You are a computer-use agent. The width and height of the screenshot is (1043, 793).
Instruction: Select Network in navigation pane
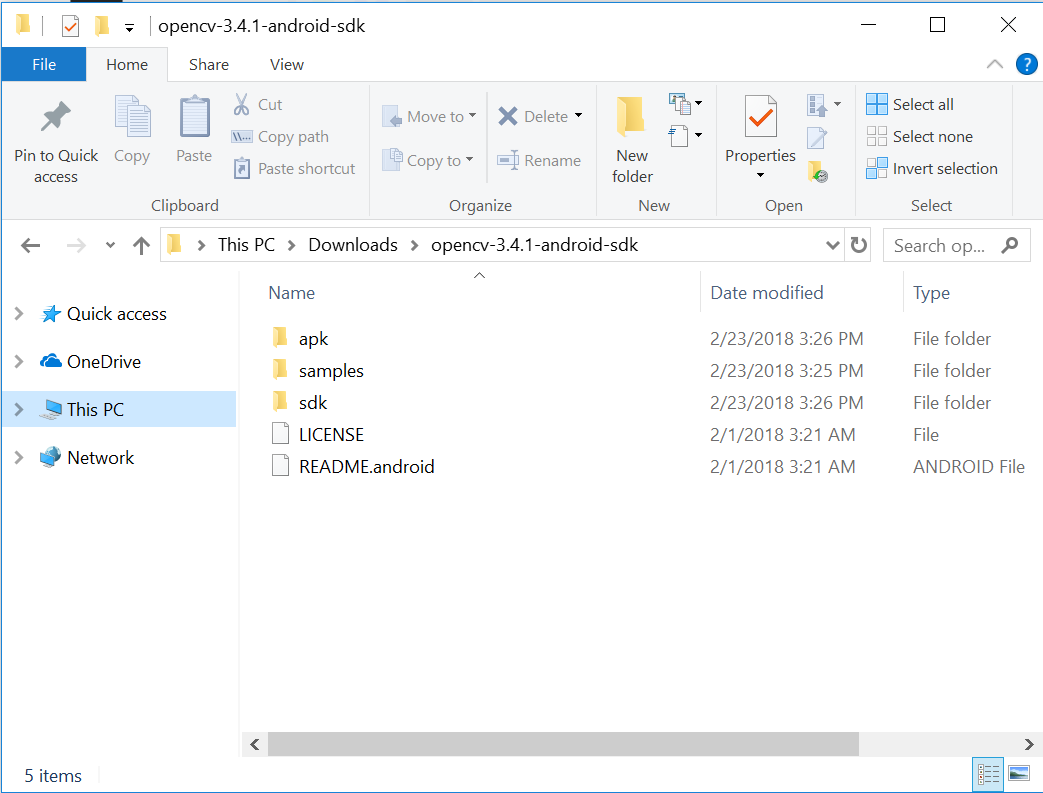[100, 457]
